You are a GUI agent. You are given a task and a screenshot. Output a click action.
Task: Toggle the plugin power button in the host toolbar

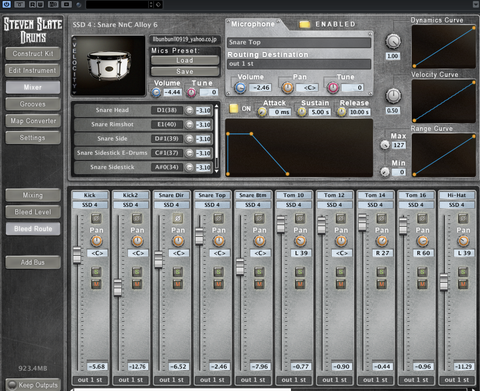(7, 4)
